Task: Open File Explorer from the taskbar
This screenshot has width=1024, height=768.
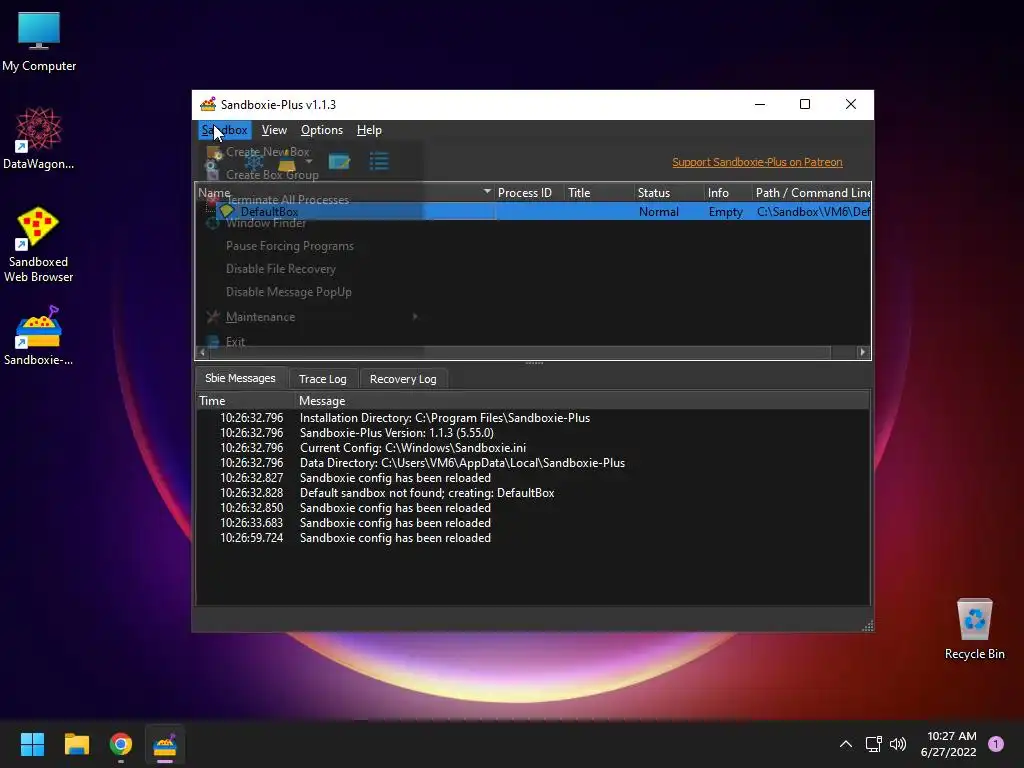Action: pyautogui.click(x=76, y=744)
